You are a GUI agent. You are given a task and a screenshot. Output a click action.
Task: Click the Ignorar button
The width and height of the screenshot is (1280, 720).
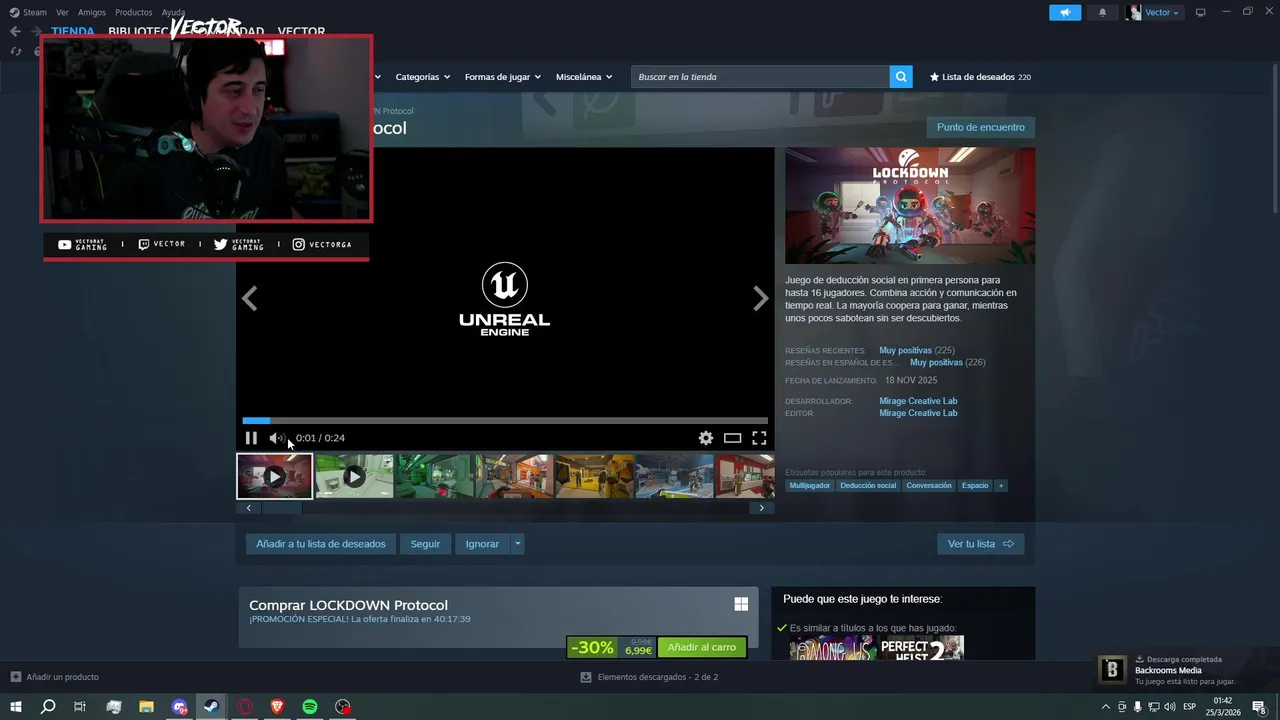(x=482, y=544)
